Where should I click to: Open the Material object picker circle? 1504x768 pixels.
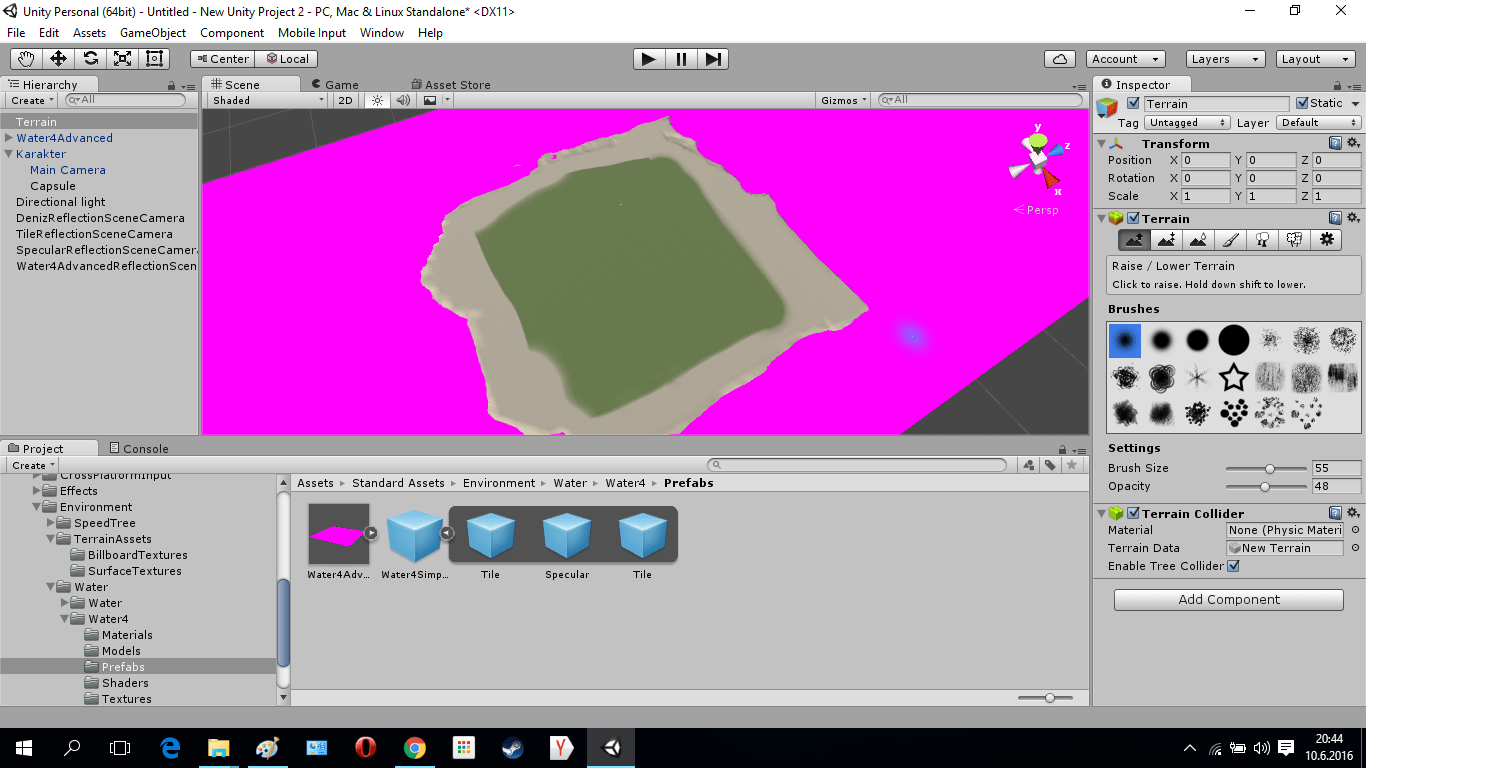1355,530
